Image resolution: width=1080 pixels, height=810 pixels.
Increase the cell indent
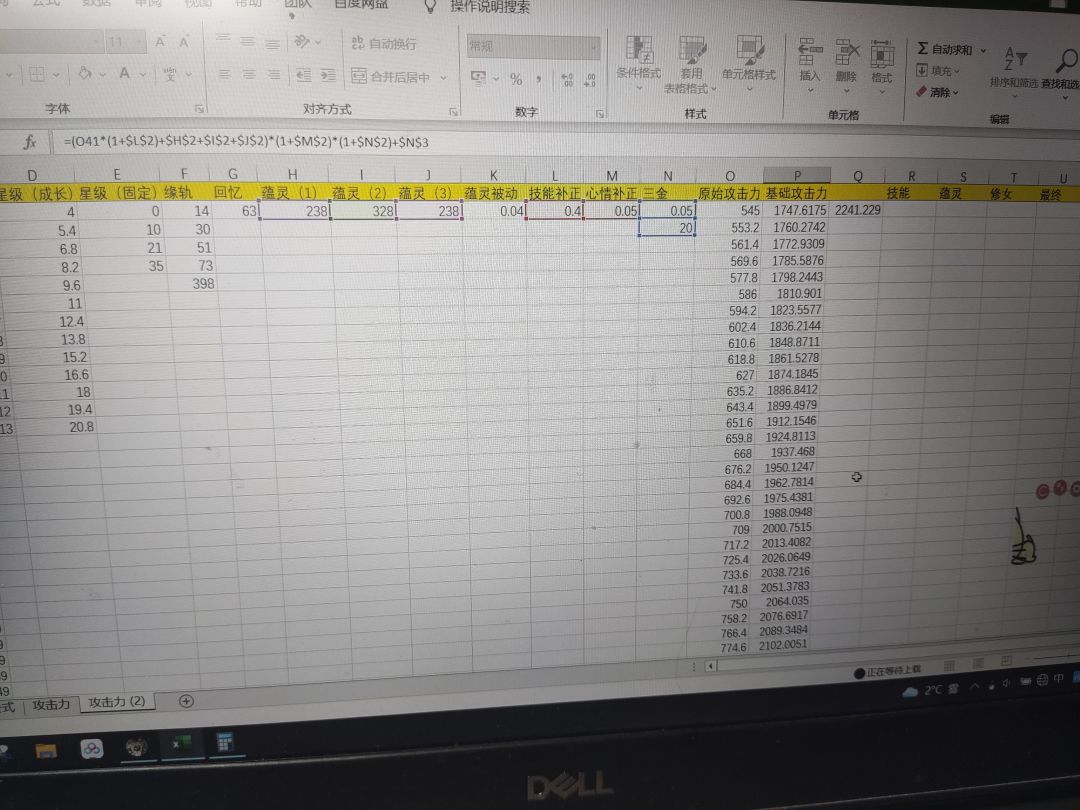click(x=328, y=74)
